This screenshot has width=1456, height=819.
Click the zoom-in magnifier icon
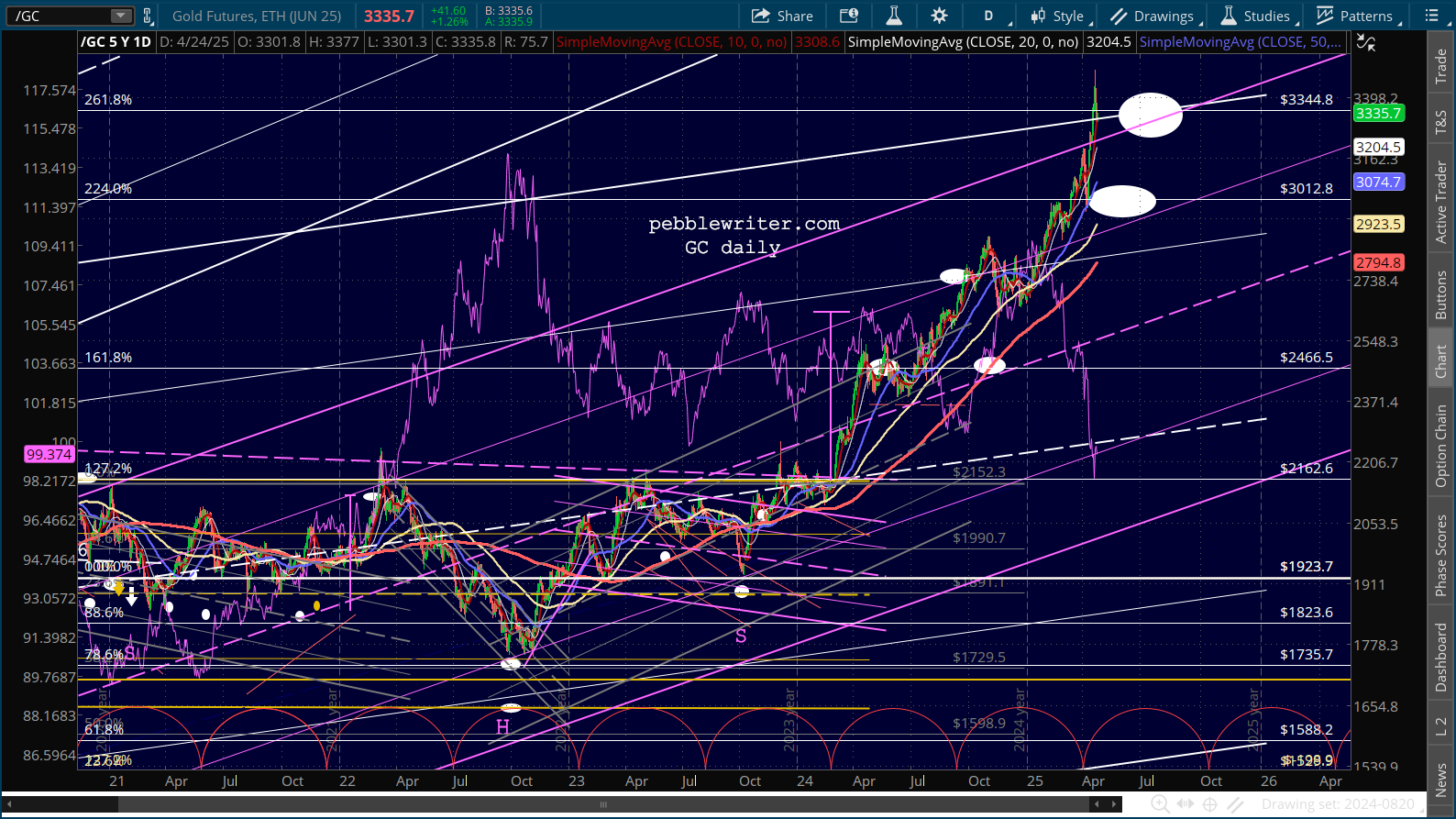tap(1159, 804)
